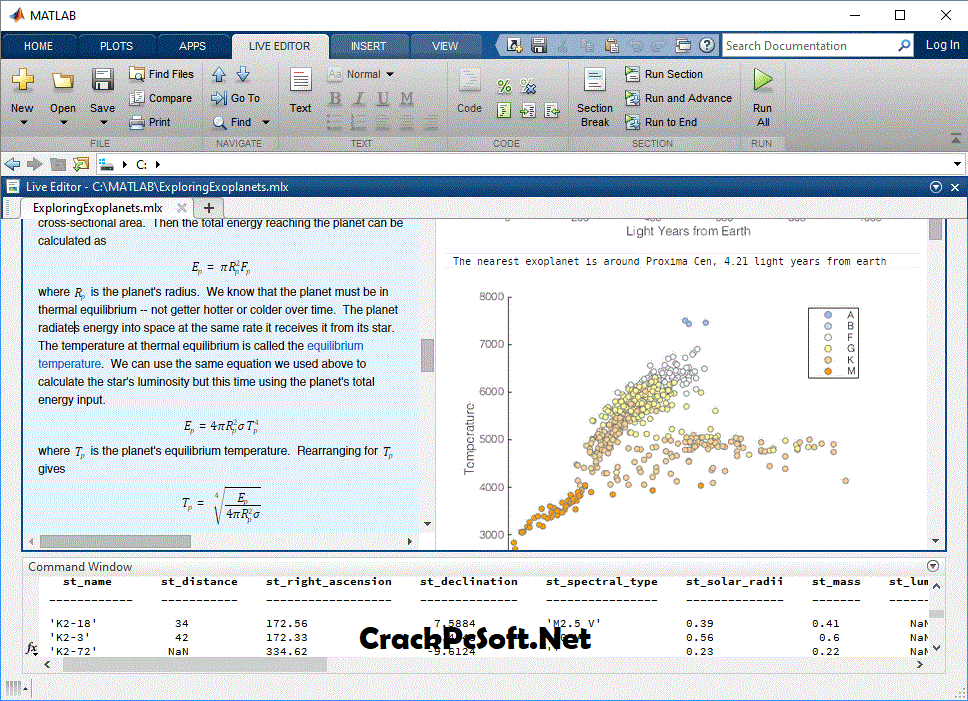Toggle underline formatting
Screen dimensions: 968x701
coord(383,98)
